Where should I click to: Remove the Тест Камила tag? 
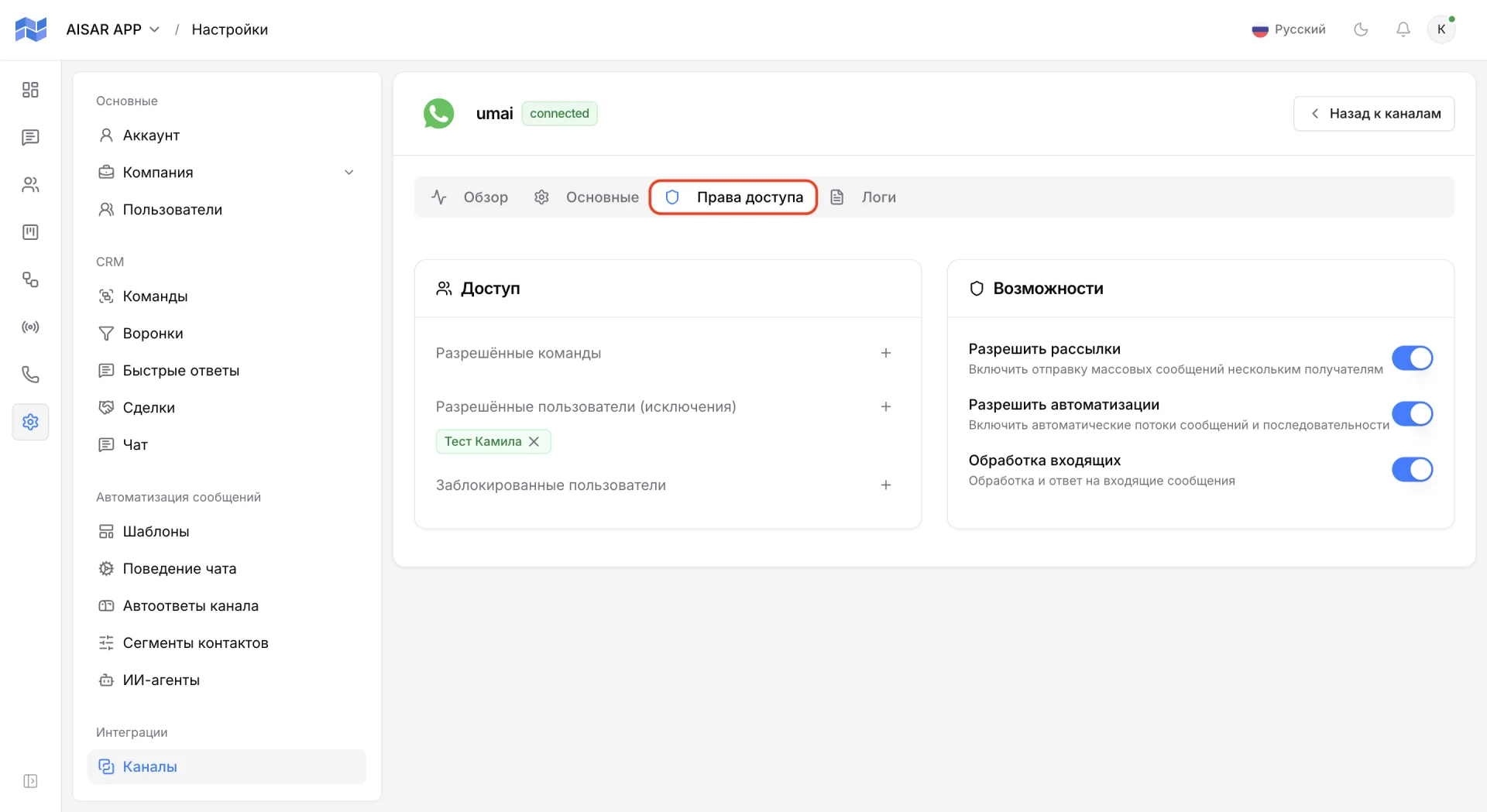point(534,441)
